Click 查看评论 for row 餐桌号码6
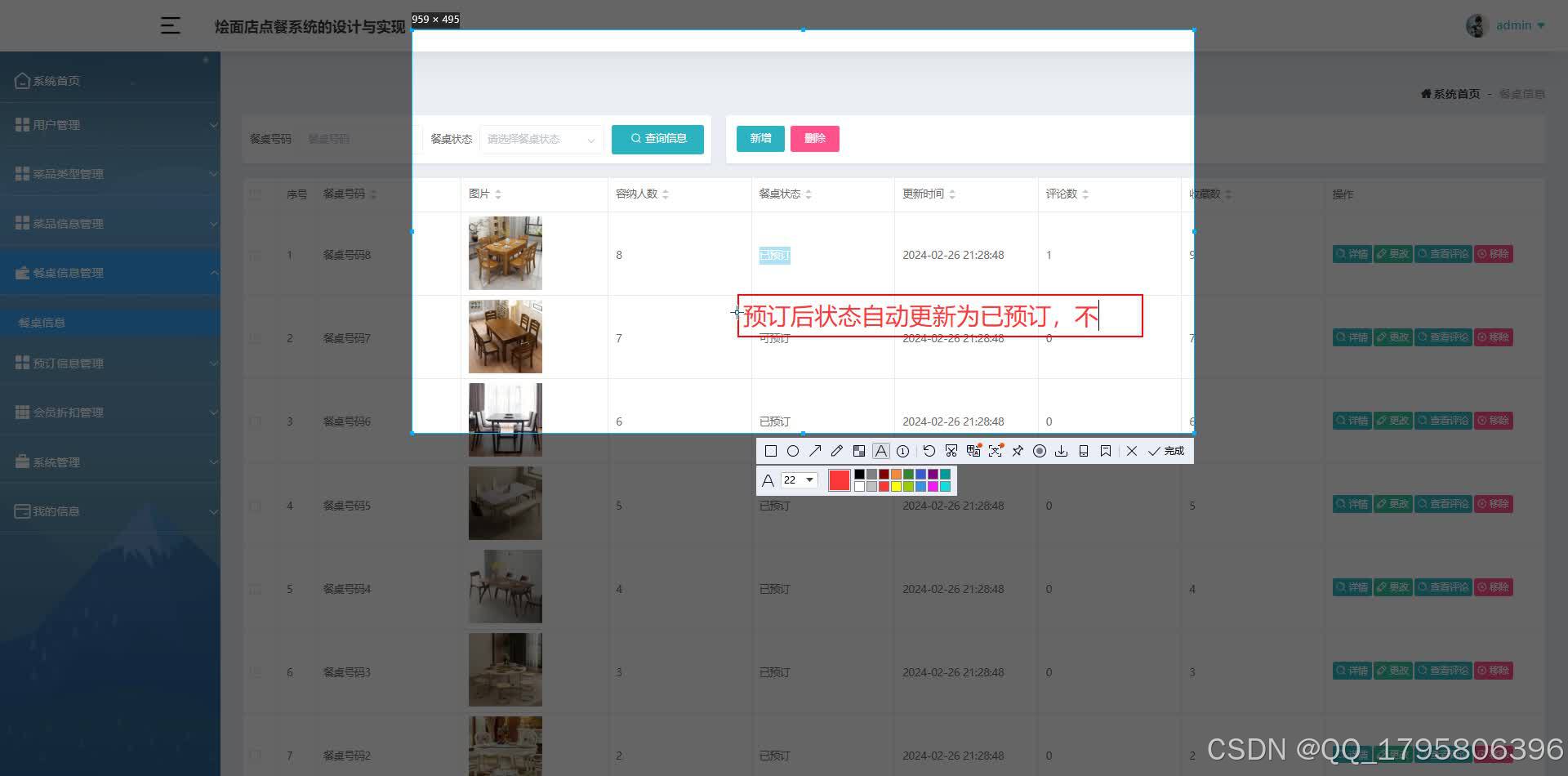 coord(1442,421)
